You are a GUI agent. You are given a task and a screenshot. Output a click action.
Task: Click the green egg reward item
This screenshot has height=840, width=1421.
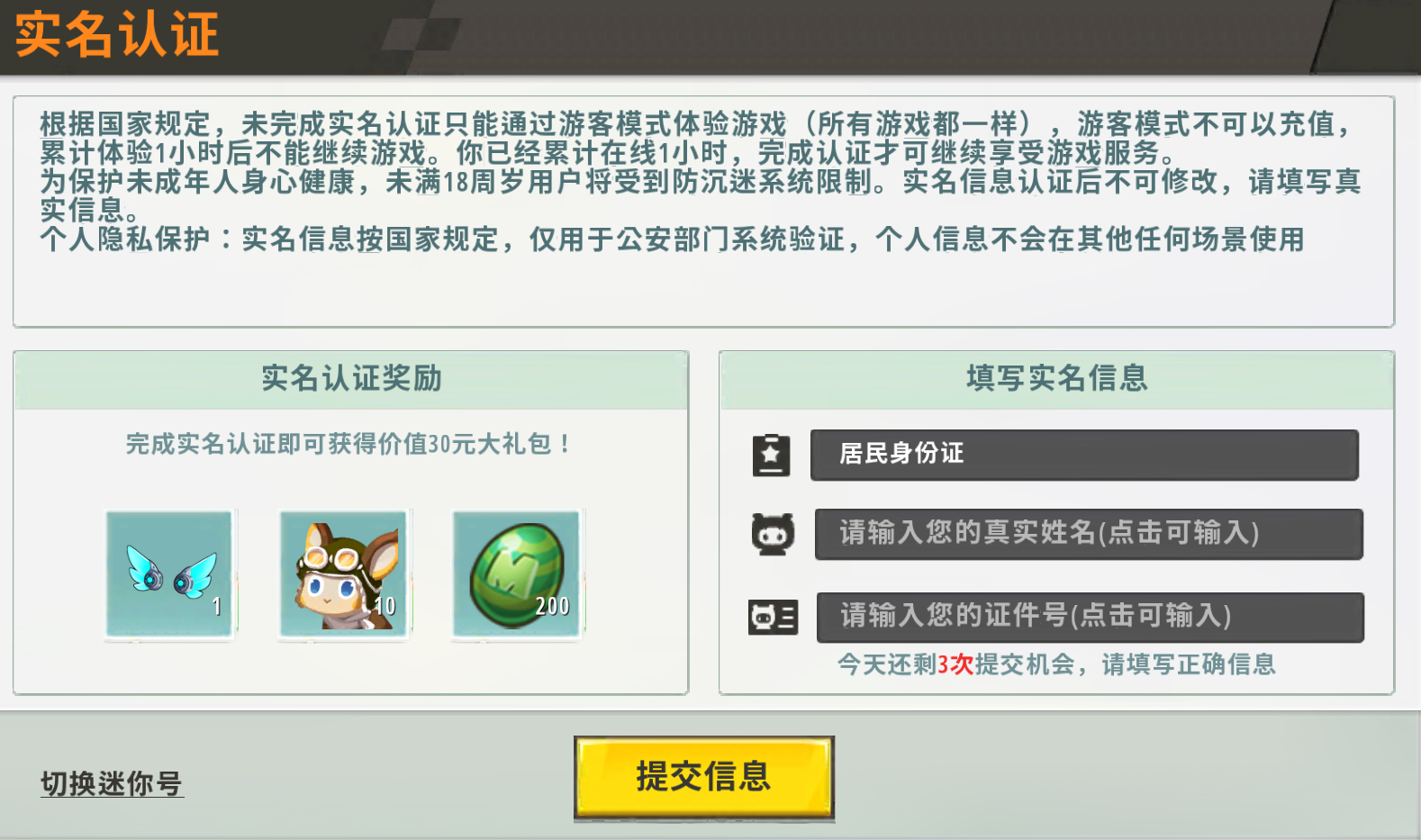(517, 574)
